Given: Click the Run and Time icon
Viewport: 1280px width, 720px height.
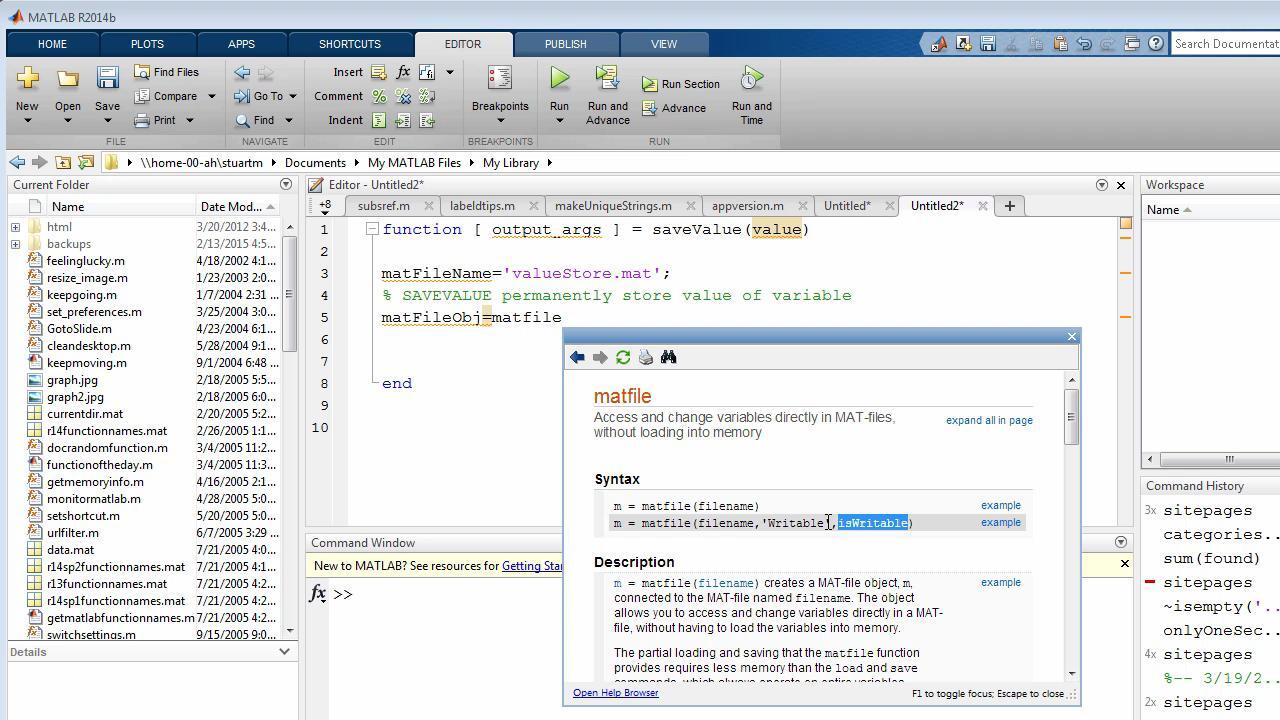Looking at the screenshot, I should 751,79.
